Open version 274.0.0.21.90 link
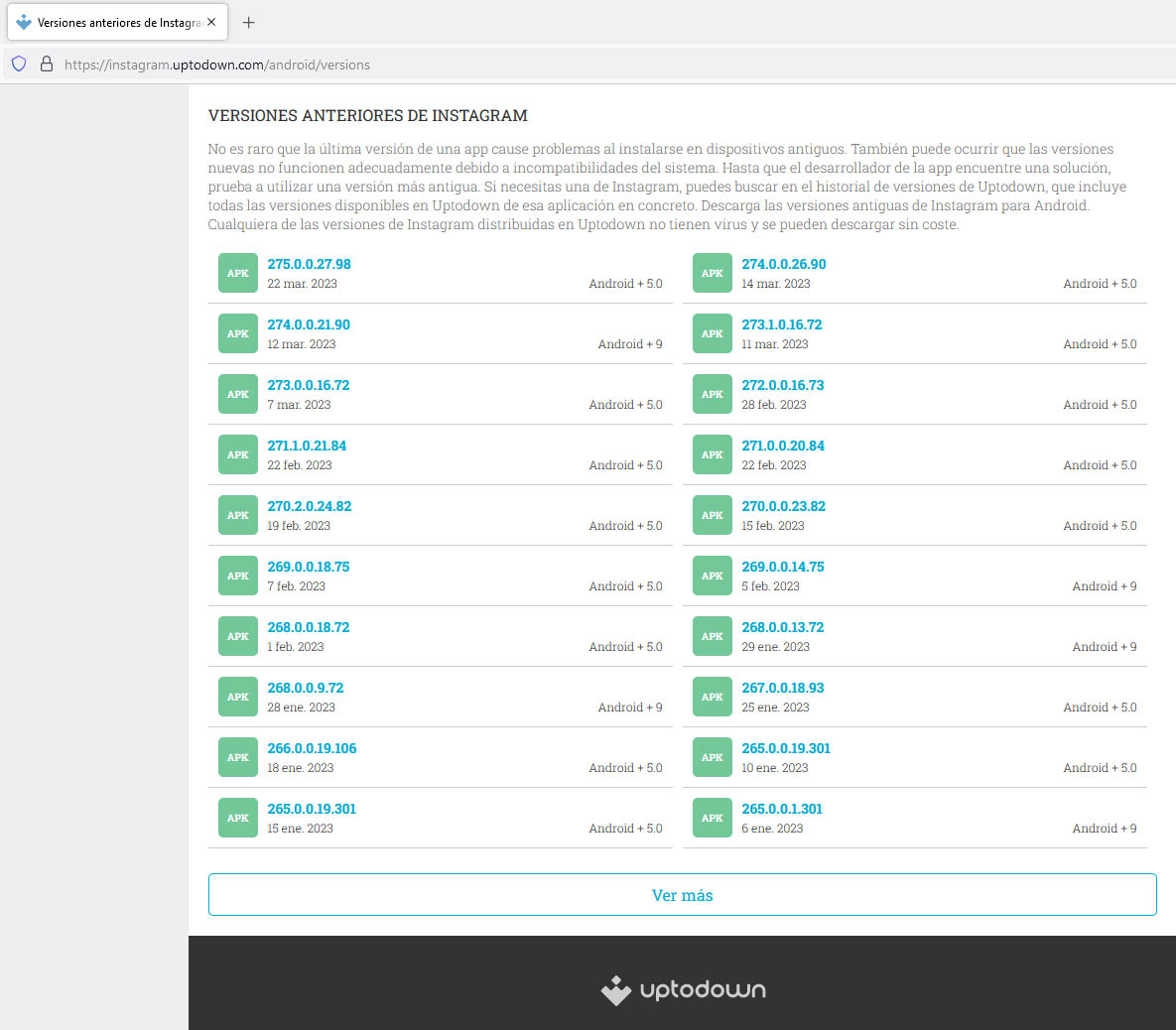 309,324
